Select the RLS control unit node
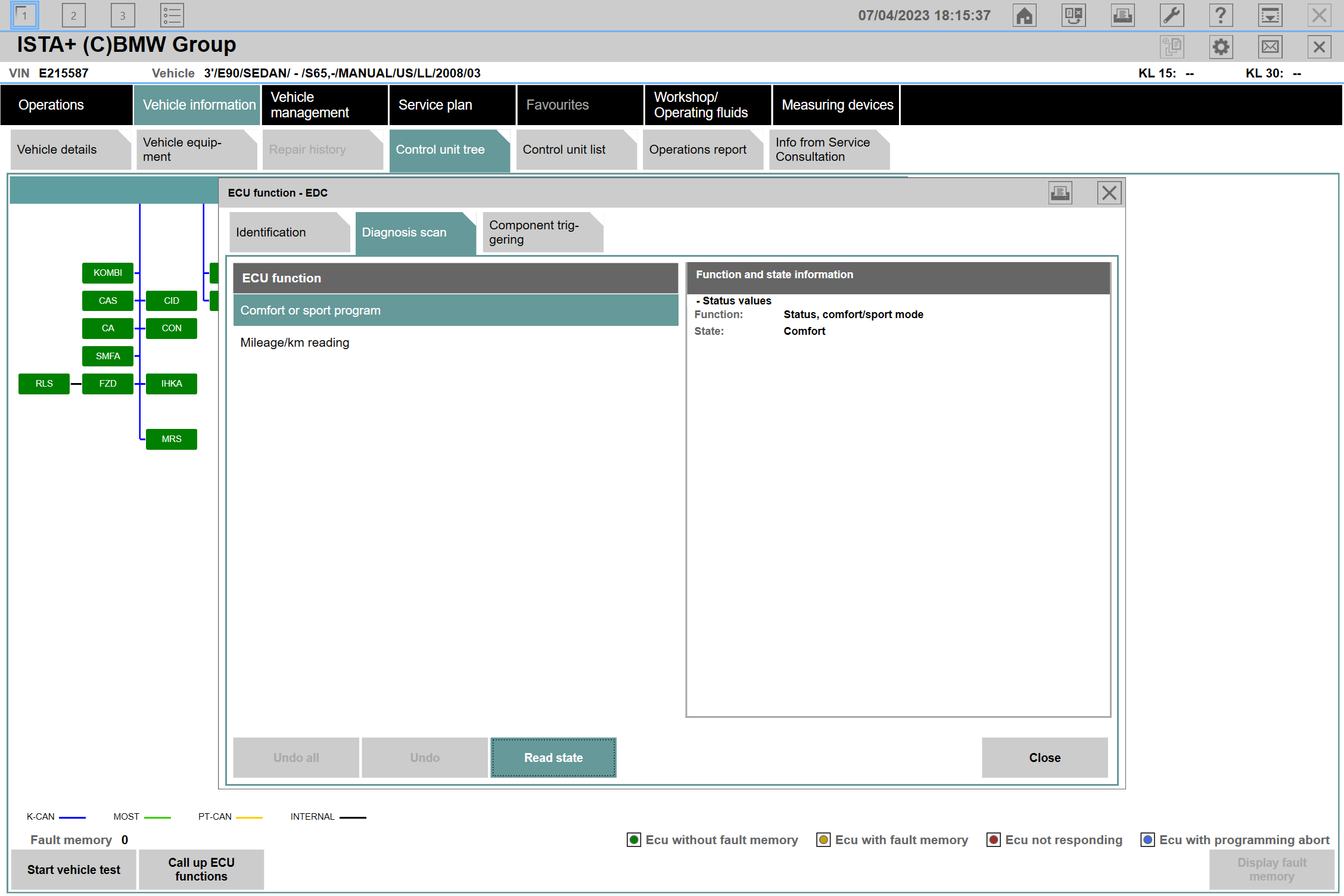Image resolution: width=1344 pixels, height=896 pixels. pyautogui.click(x=44, y=384)
